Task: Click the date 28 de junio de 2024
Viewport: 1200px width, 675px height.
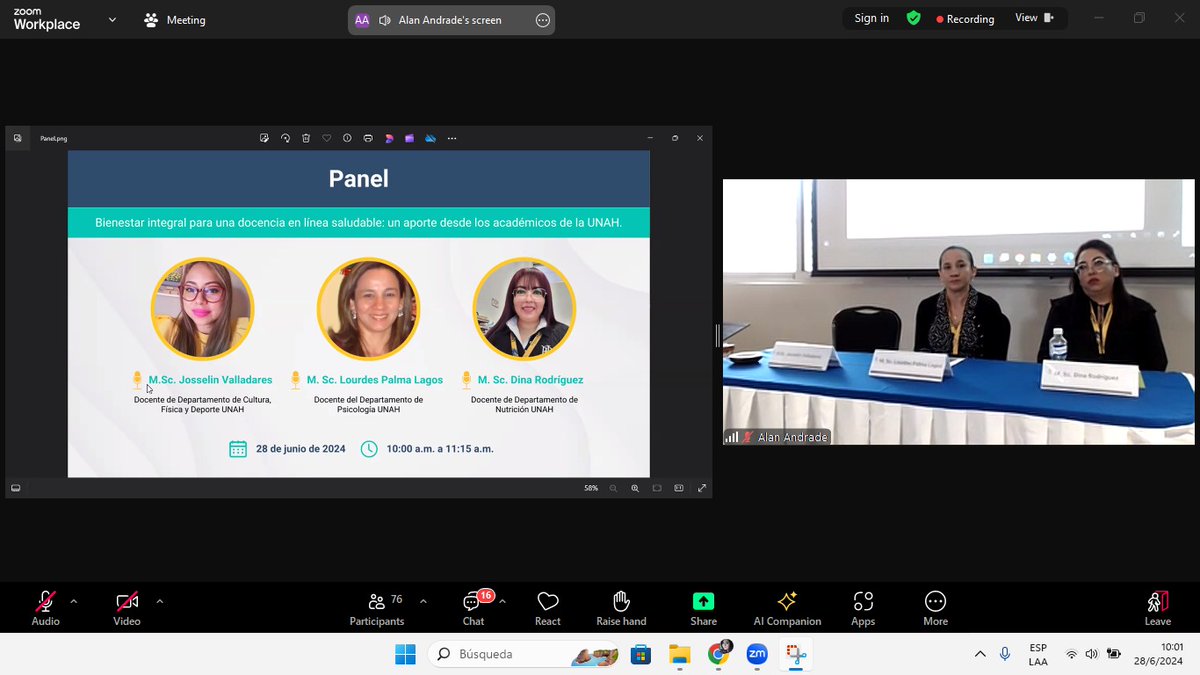Action: 301,449
